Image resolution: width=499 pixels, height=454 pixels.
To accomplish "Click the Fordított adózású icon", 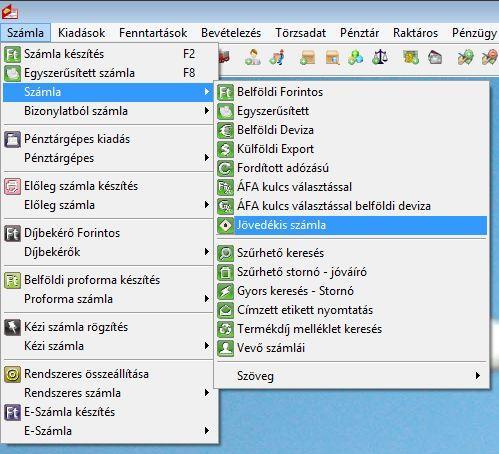I will (x=225, y=168).
